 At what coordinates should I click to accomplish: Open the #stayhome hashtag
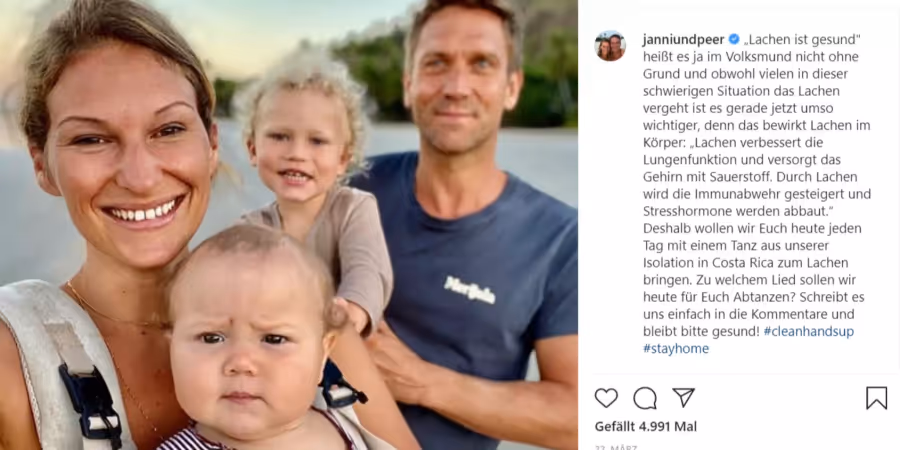pyautogui.click(x=676, y=349)
